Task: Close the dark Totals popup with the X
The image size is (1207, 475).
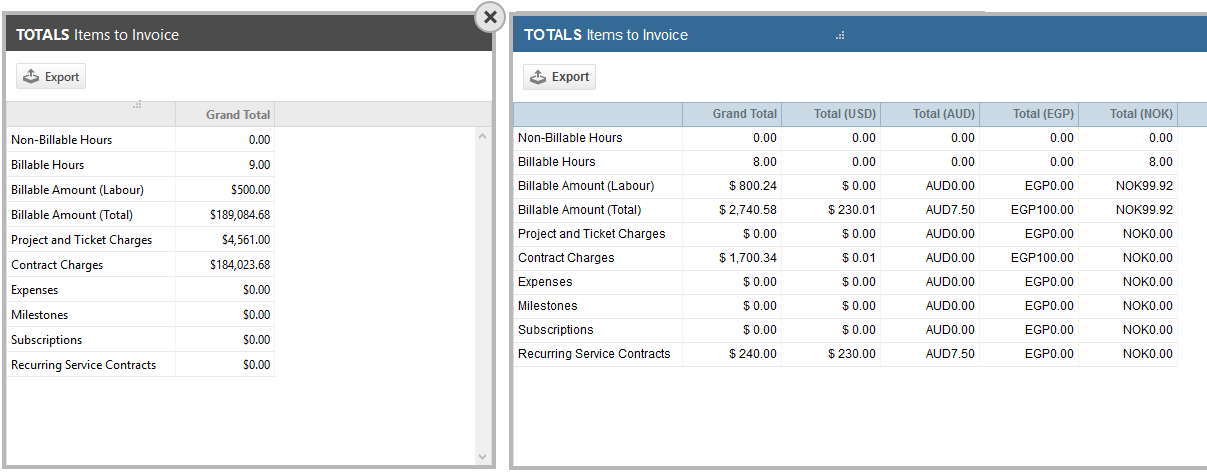Action: point(490,17)
